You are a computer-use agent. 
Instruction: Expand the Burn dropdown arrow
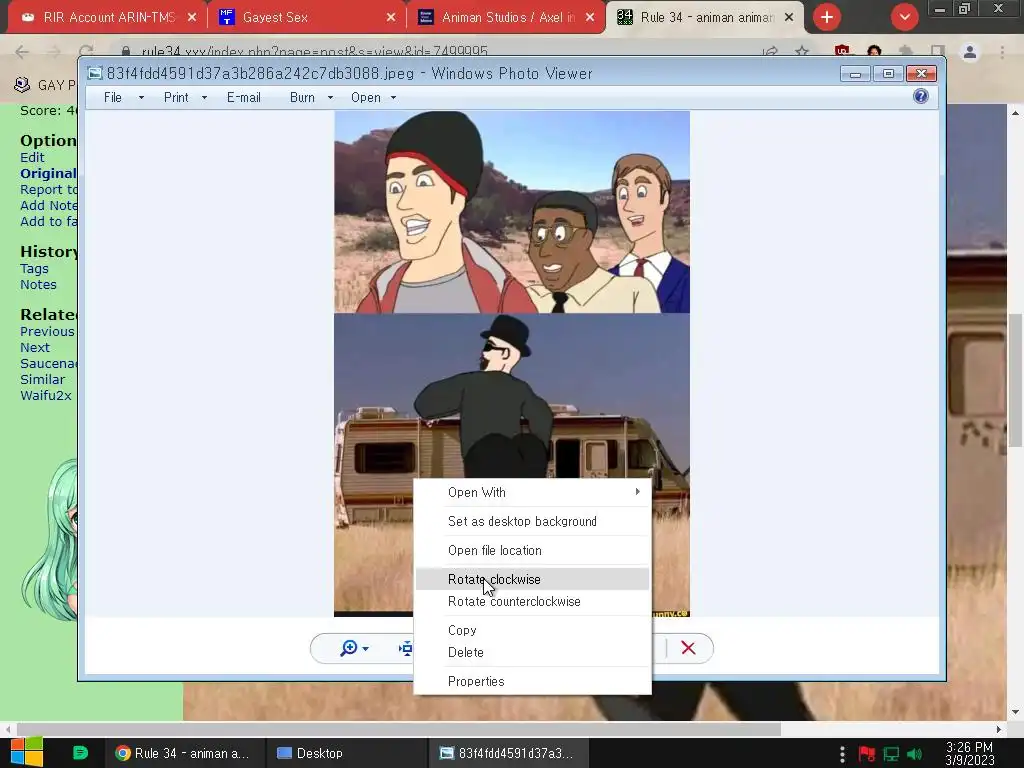tap(330, 98)
